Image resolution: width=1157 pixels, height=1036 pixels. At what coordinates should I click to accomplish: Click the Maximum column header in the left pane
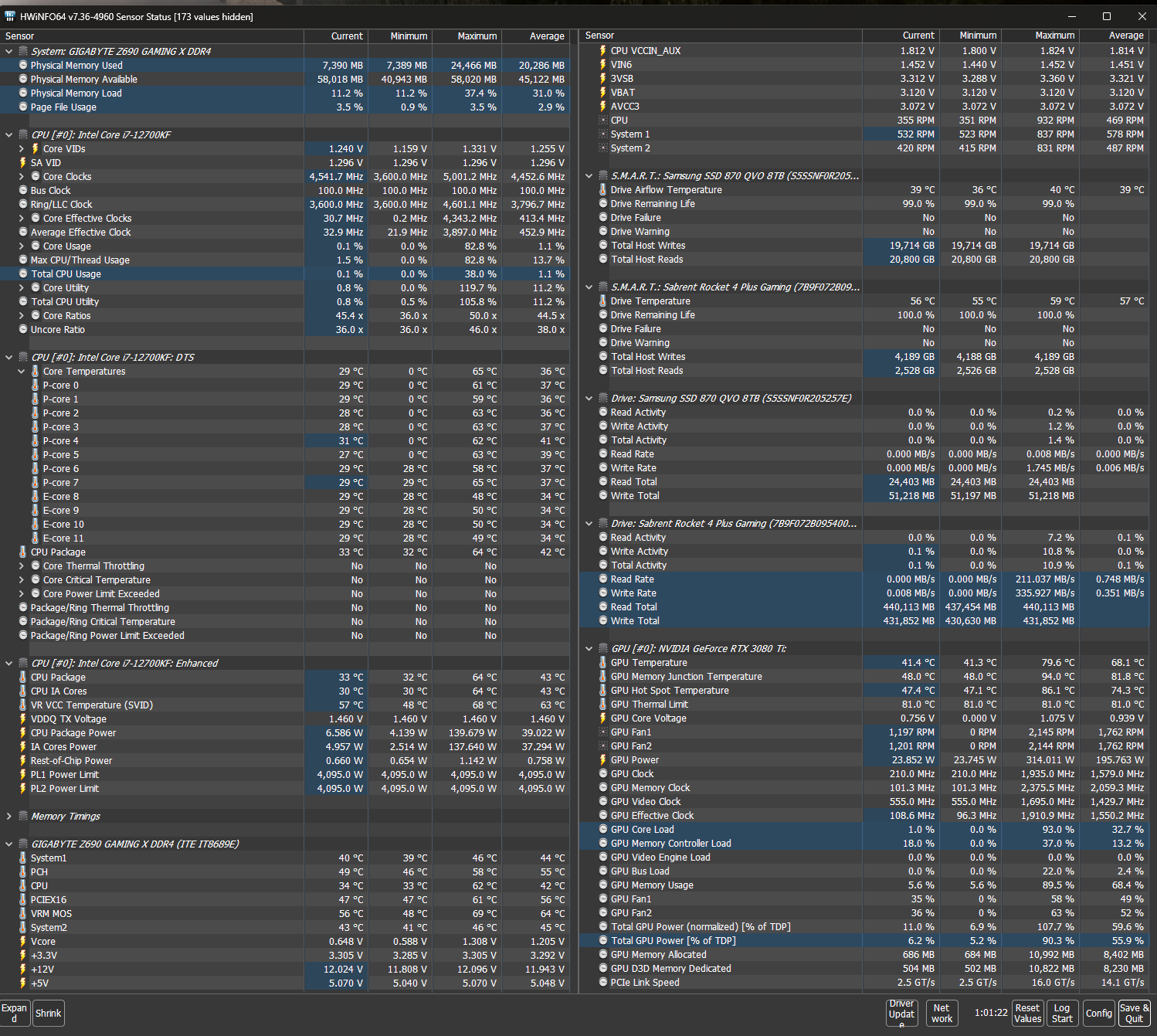click(x=468, y=36)
